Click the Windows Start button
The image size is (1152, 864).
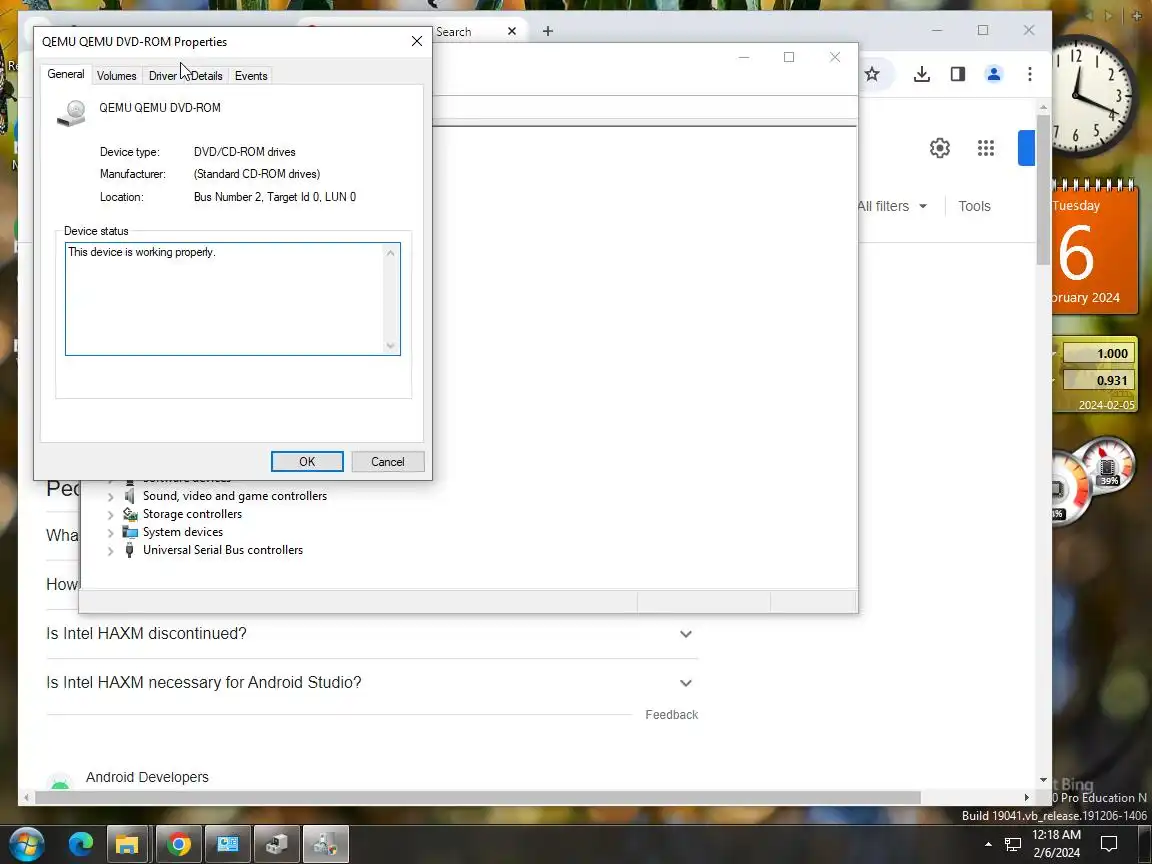pyautogui.click(x=26, y=844)
